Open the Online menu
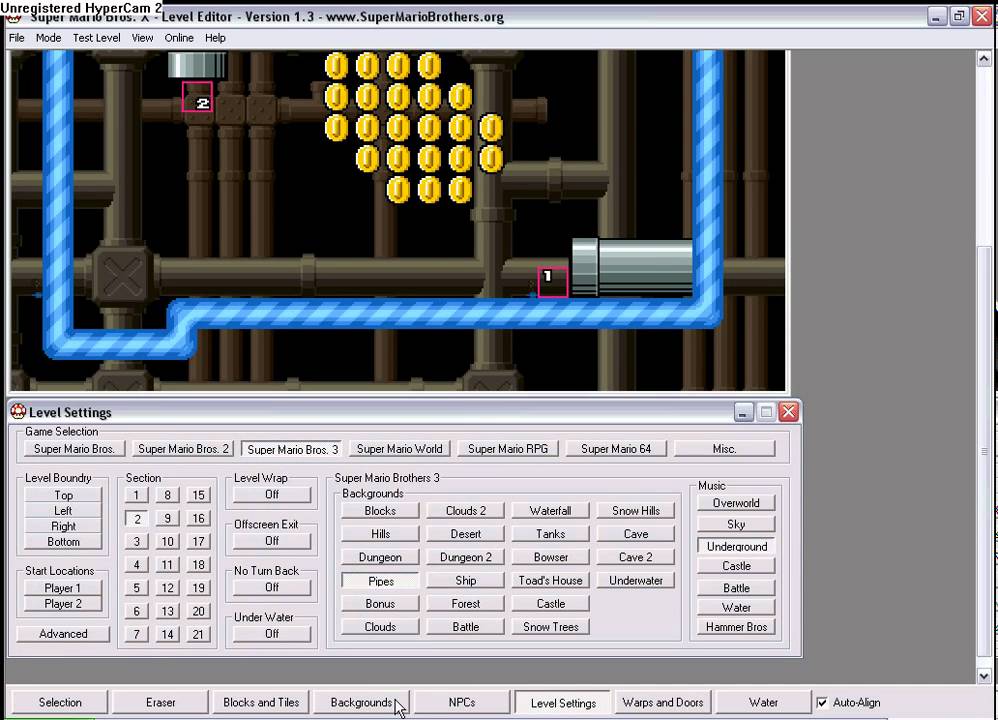Image resolution: width=998 pixels, height=720 pixels. (179, 38)
